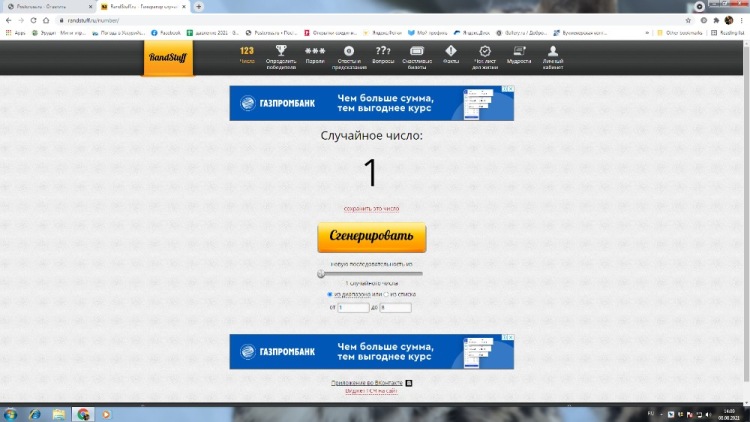Open a new browser tab with plus button
The height and width of the screenshot is (422, 750).
(x=199, y=6)
